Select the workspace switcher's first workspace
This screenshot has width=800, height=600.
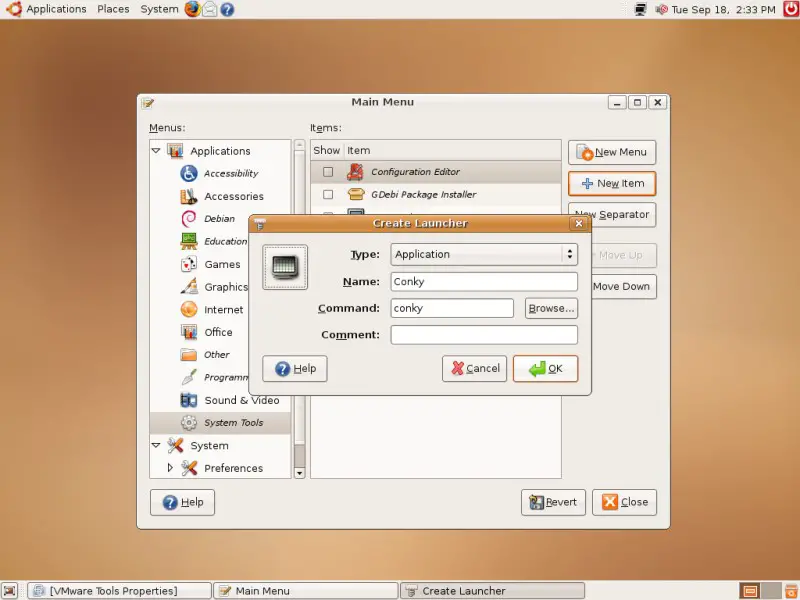750,591
